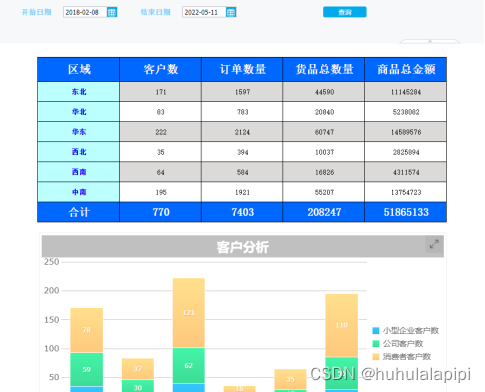485x392 pixels.
Task: Click the total orders value 7403
Action: pyautogui.click(x=242, y=212)
